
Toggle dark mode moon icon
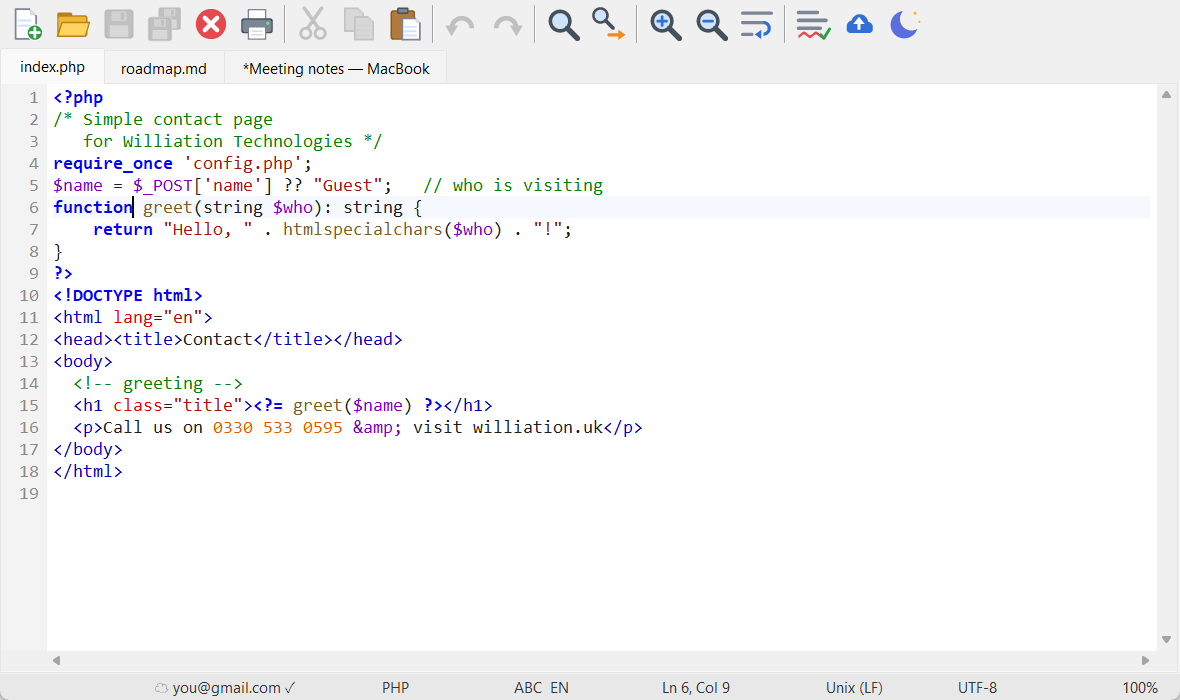click(x=905, y=24)
